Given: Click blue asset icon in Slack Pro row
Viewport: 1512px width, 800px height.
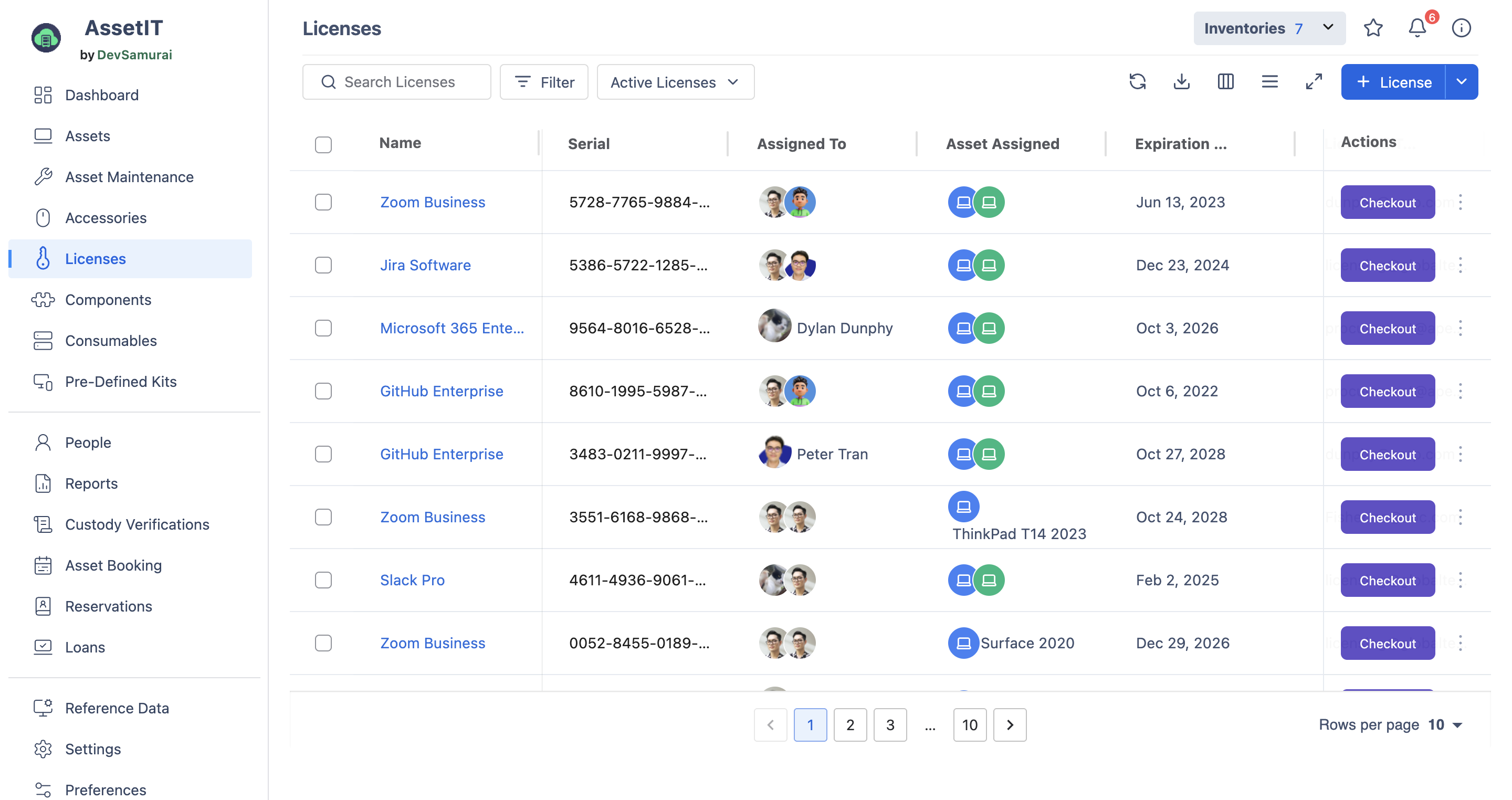Looking at the screenshot, I should click(x=963, y=580).
